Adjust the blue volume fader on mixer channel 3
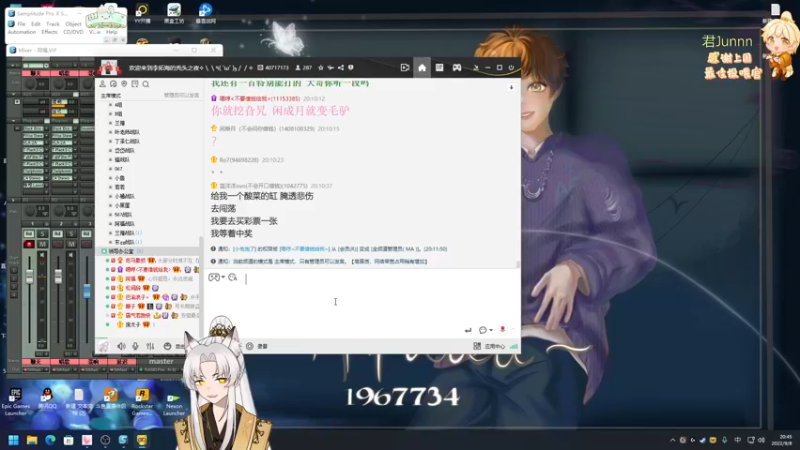 (87, 291)
